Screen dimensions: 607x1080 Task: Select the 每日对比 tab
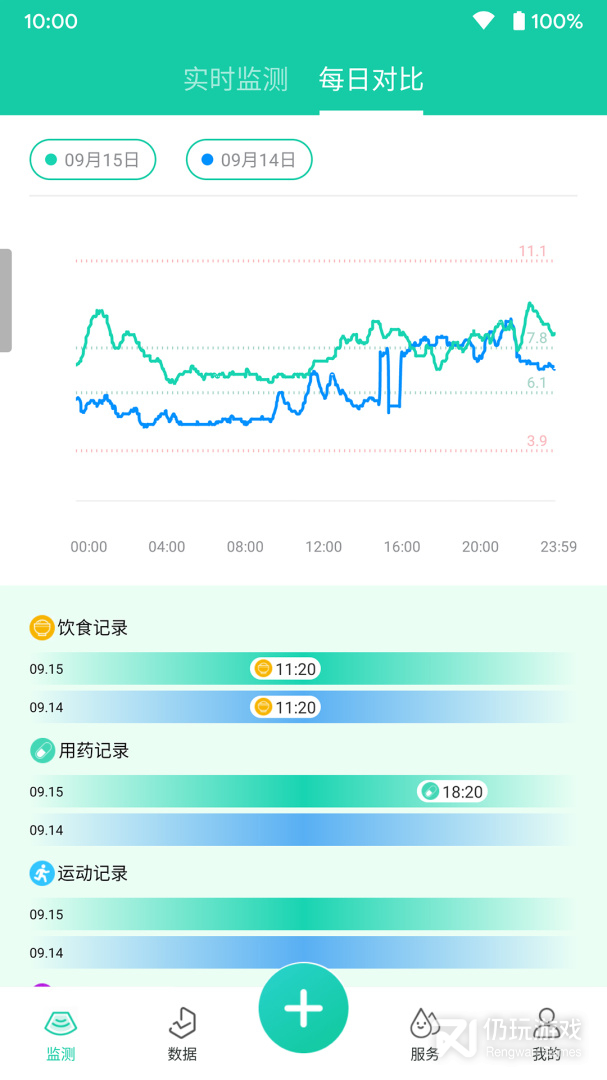[371, 80]
